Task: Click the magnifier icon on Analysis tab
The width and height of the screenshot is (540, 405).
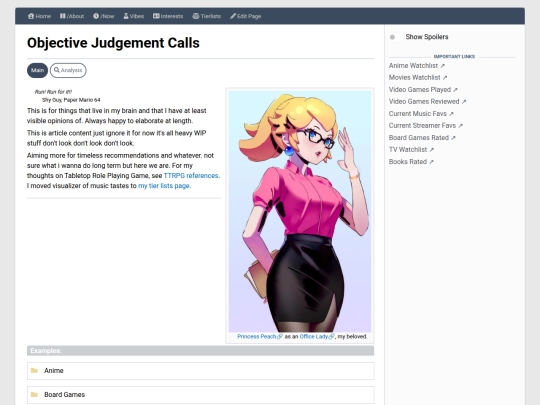Action: point(57,70)
